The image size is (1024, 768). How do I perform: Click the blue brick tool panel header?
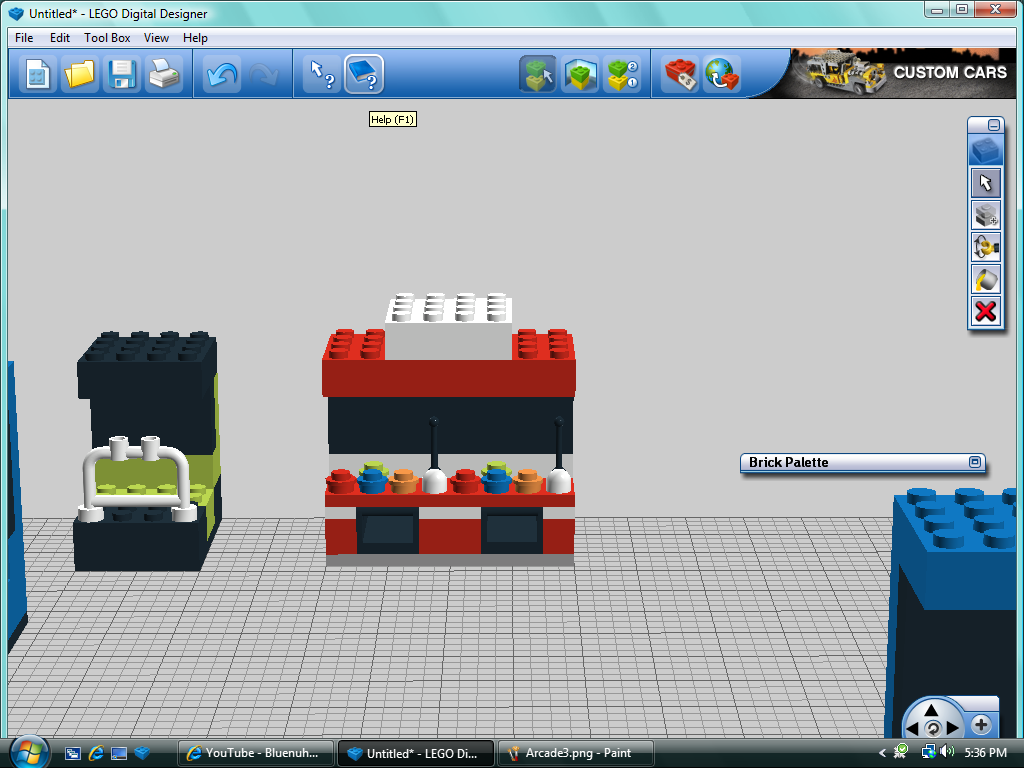[x=985, y=150]
